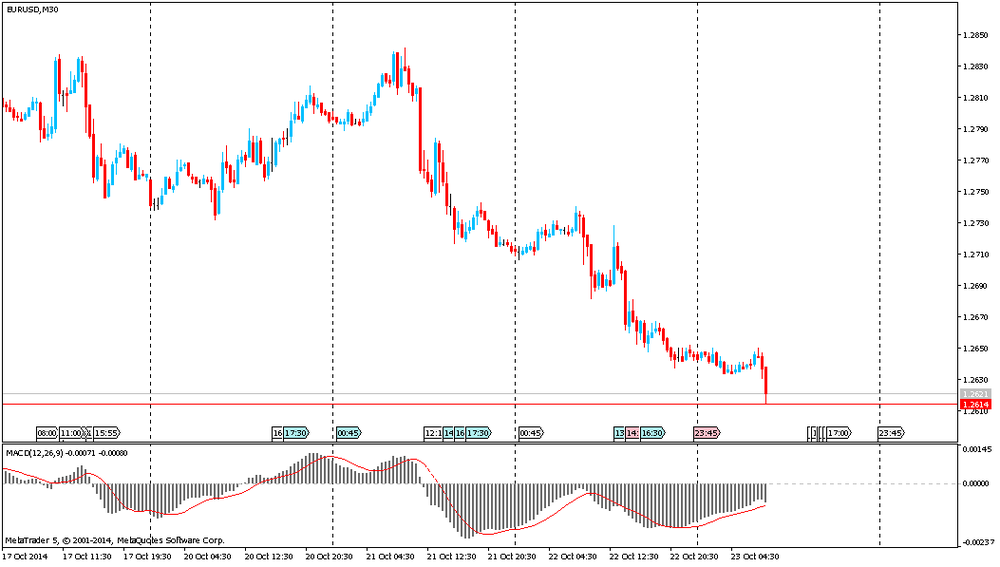Click the 21 Oct 12:30 time label
The height and width of the screenshot is (567, 1000).
451,556
